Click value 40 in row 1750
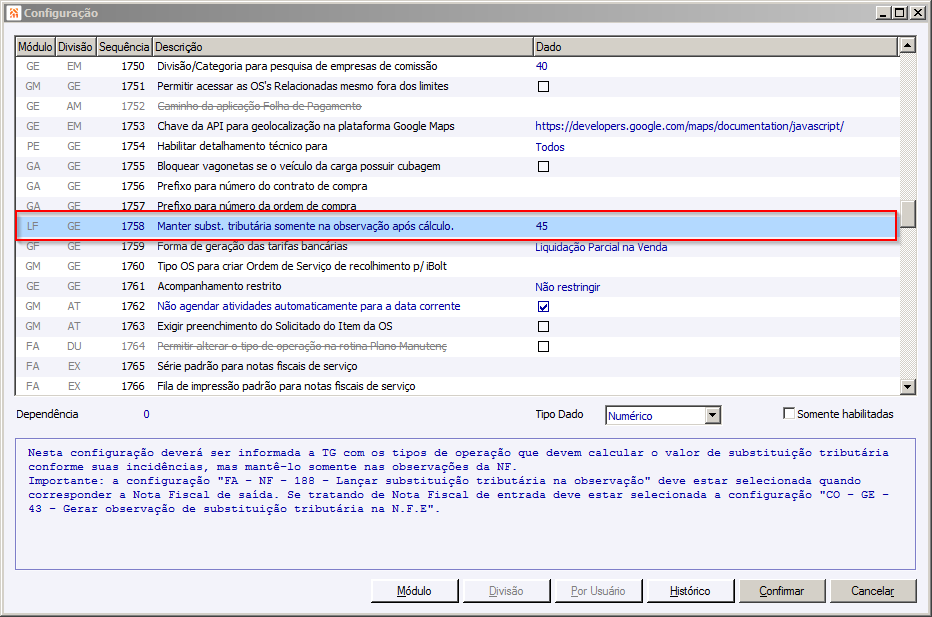The image size is (932, 617). tap(541, 66)
